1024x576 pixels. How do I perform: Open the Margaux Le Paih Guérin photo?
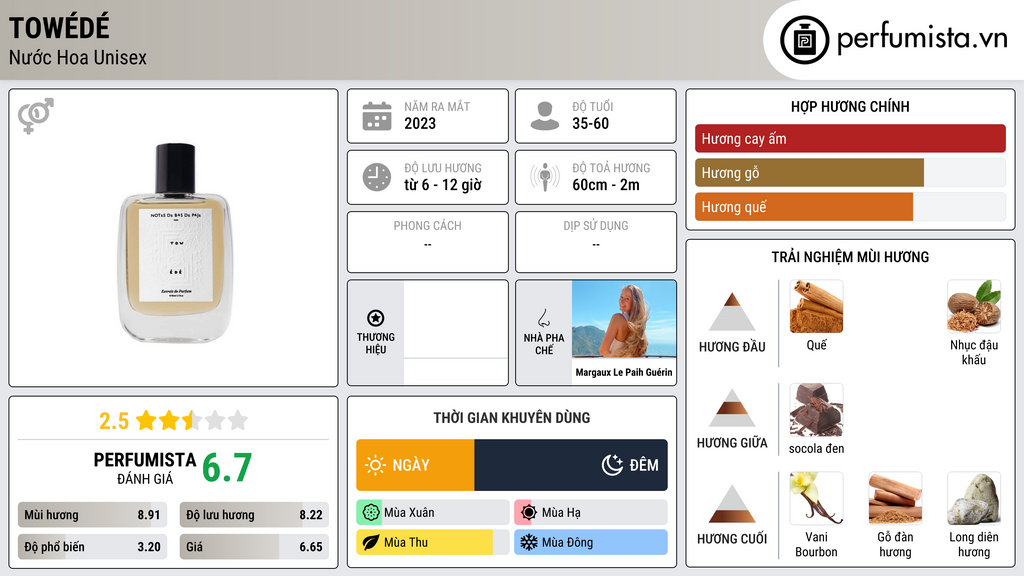624,319
